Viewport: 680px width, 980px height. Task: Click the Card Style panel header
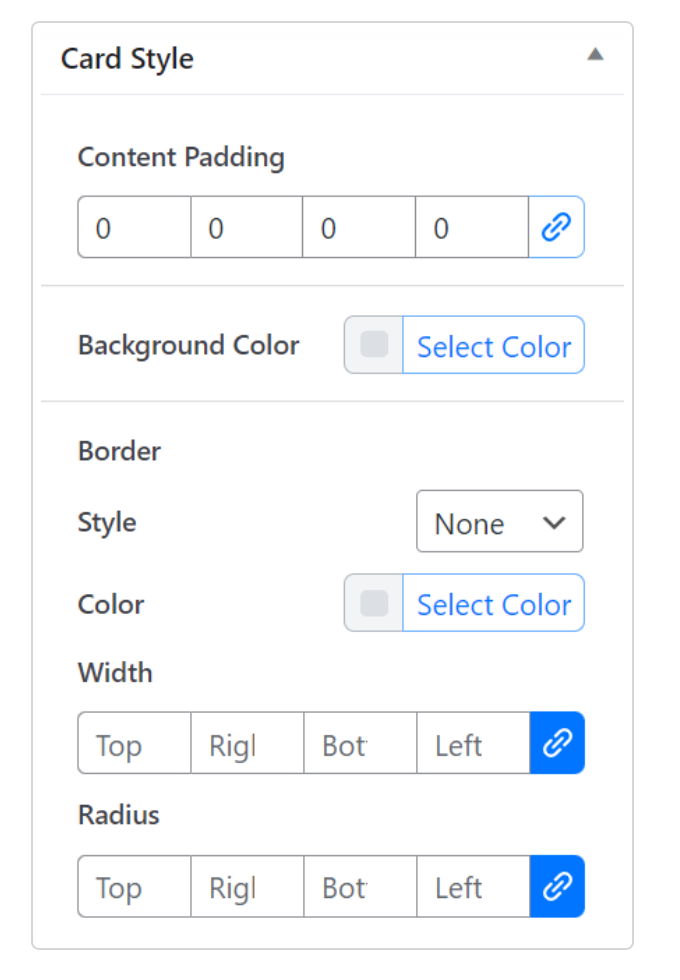pyautogui.click(x=127, y=59)
